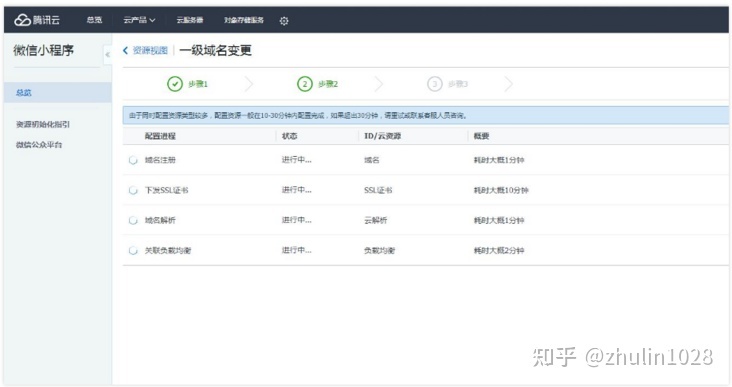Click the spinner icon in the 域名解析 row
The height and width of the screenshot is (387, 732).
pos(133,220)
